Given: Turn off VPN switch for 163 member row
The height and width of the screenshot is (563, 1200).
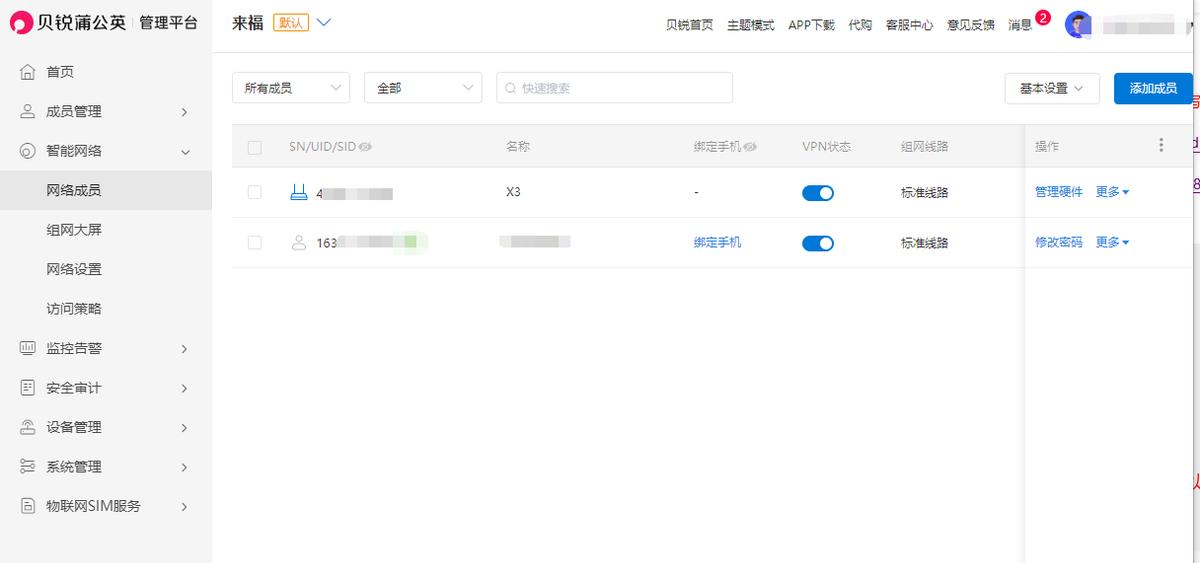Looking at the screenshot, I should (x=818, y=243).
